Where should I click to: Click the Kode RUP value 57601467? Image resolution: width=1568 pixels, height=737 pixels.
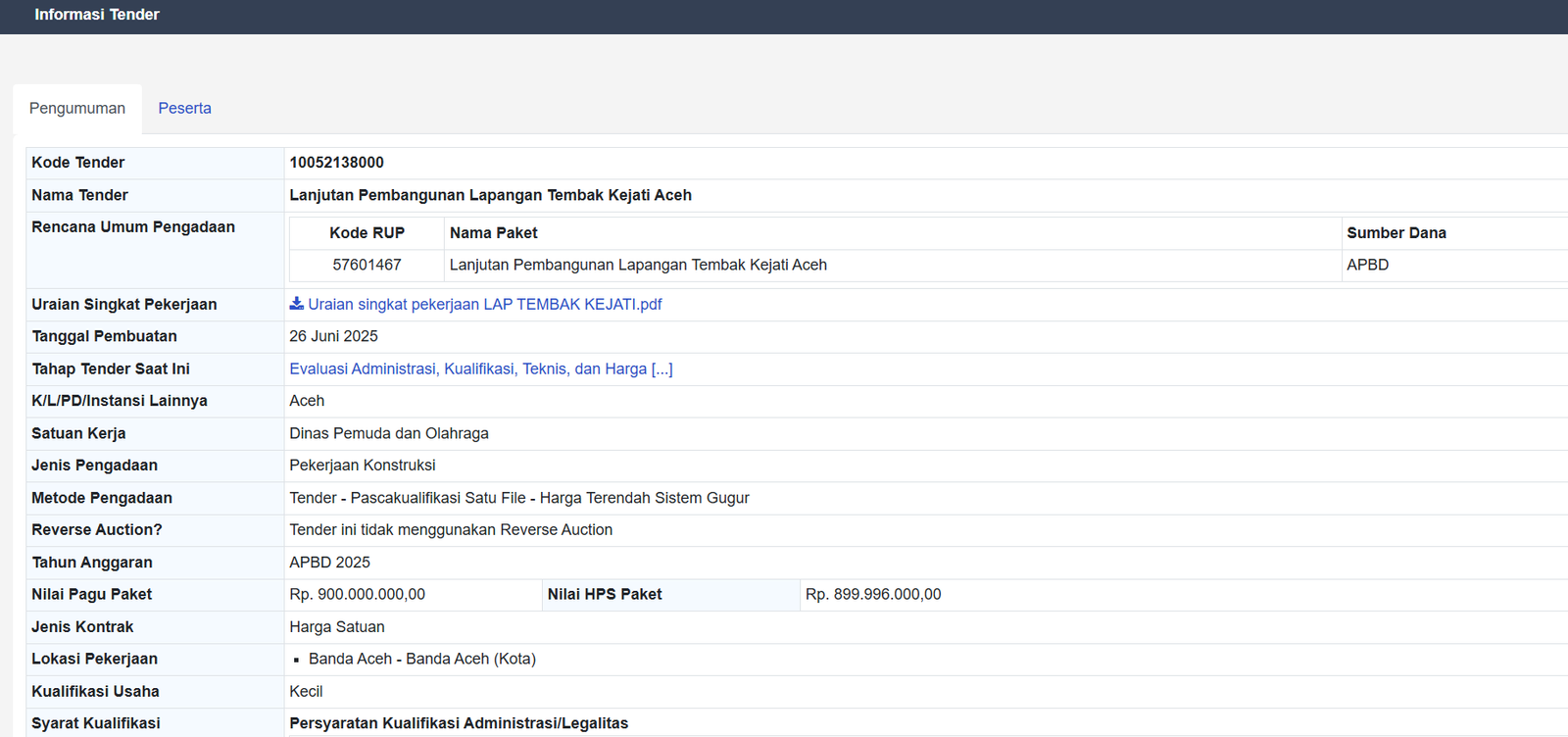click(367, 266)
